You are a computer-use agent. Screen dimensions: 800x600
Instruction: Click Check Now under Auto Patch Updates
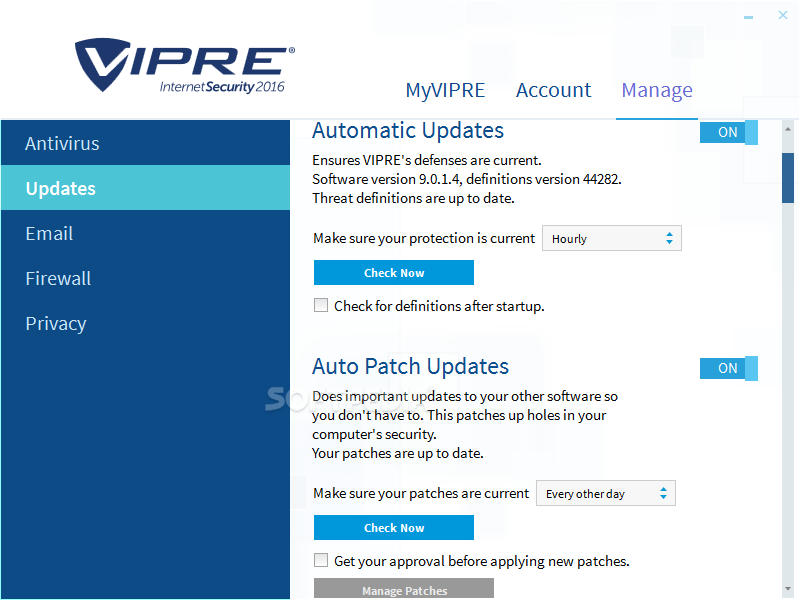(x=394, y=528)
